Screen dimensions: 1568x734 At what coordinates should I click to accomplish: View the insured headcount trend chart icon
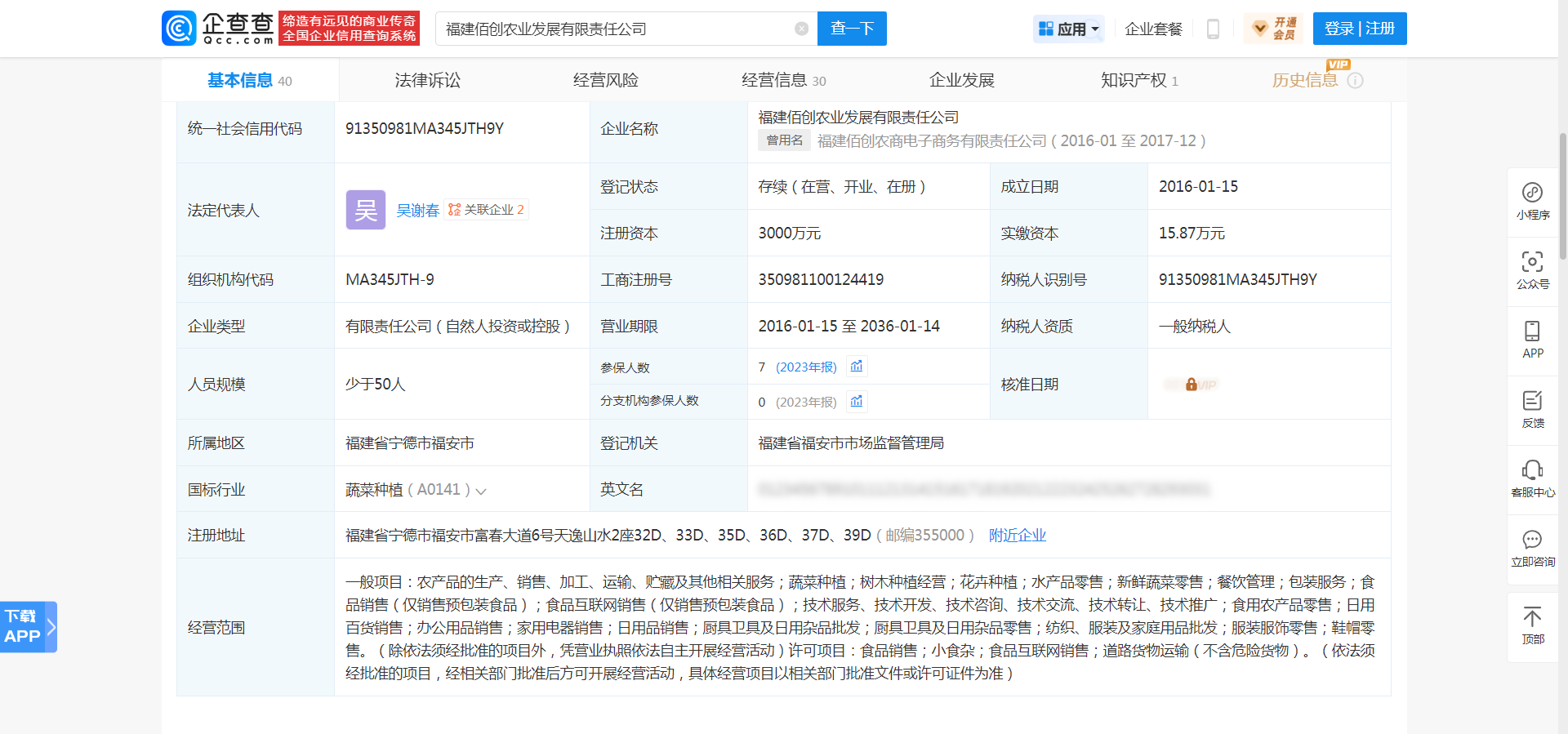coord(856,367)
